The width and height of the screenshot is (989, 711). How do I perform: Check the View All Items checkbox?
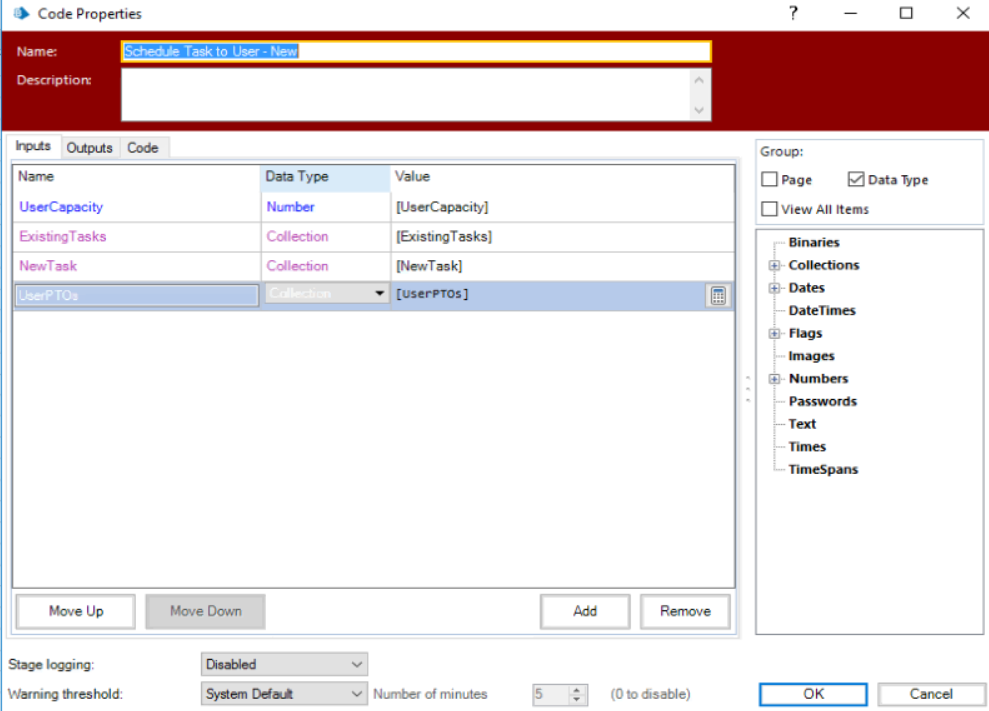pyautogui.click(x=769, y=209)
